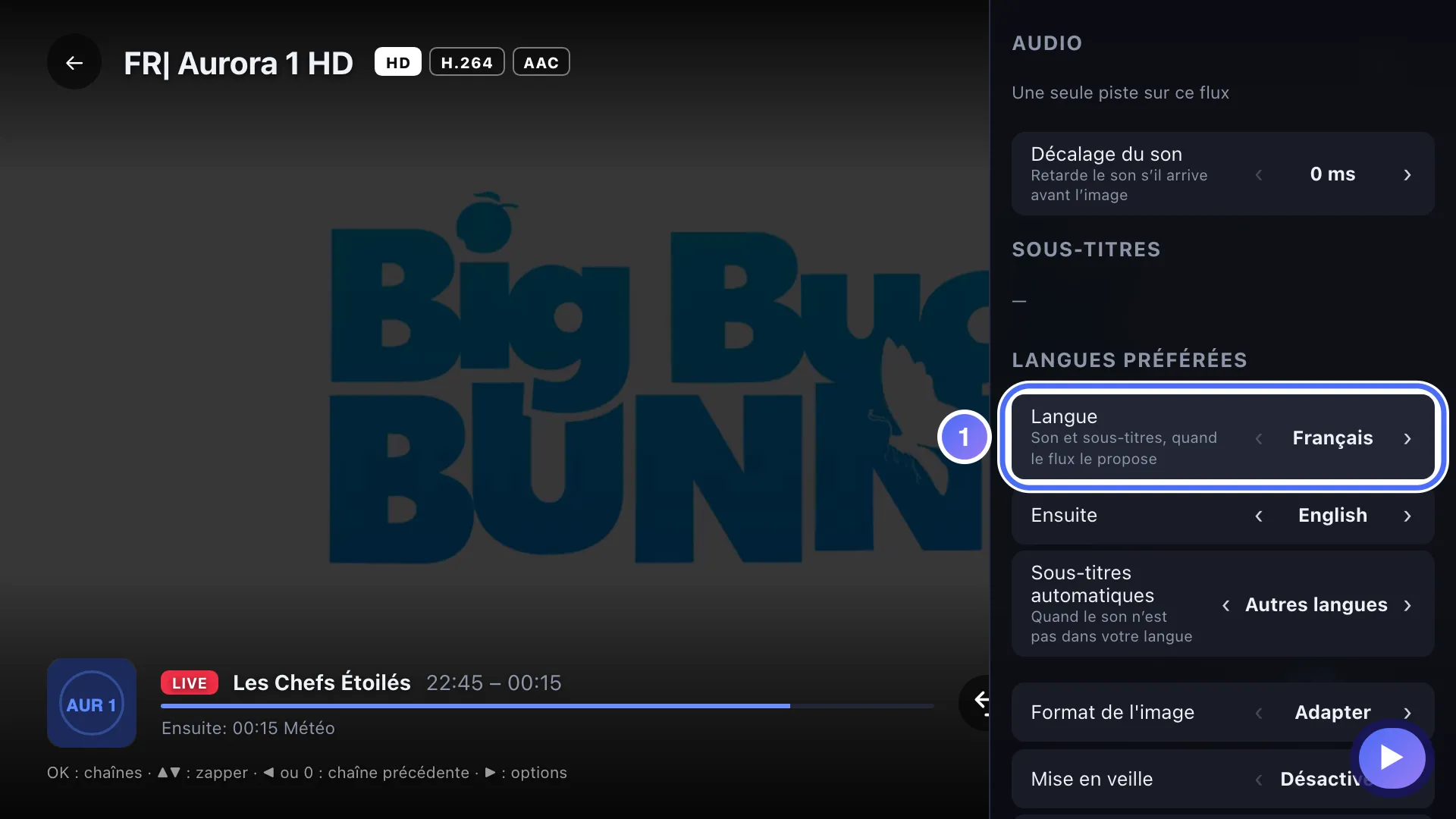Click the 0 ms audio delay value
The image size is (1456, 819).
click(x=1332, y=174)
